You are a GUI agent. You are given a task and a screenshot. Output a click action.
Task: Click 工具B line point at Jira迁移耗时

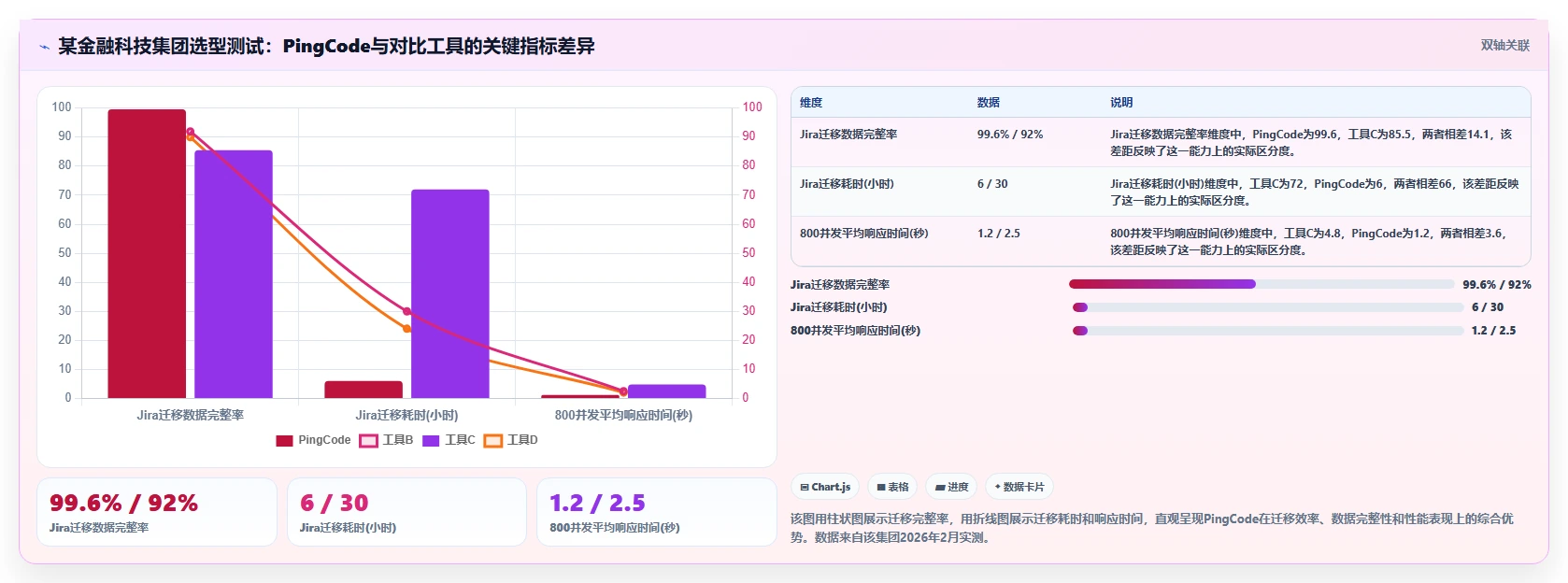click(x=406, y=311)
